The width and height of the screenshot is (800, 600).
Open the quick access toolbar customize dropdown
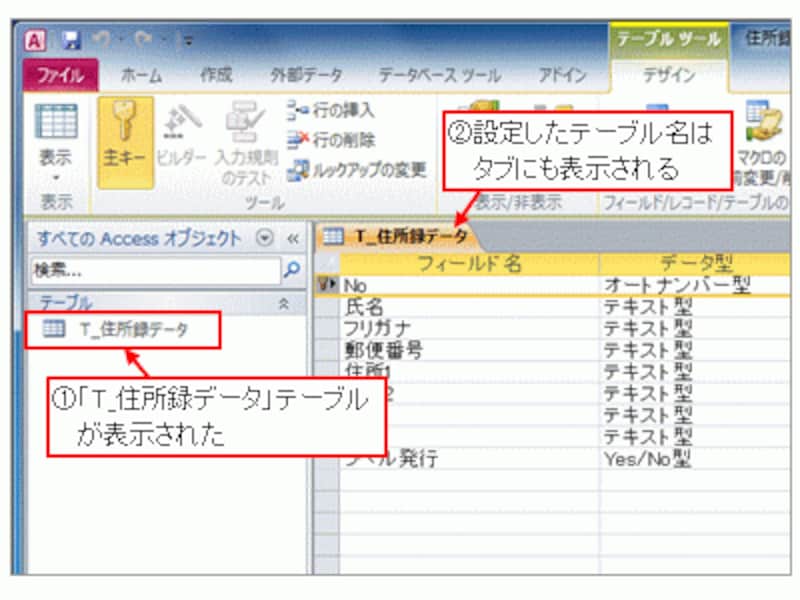[188, 41]
